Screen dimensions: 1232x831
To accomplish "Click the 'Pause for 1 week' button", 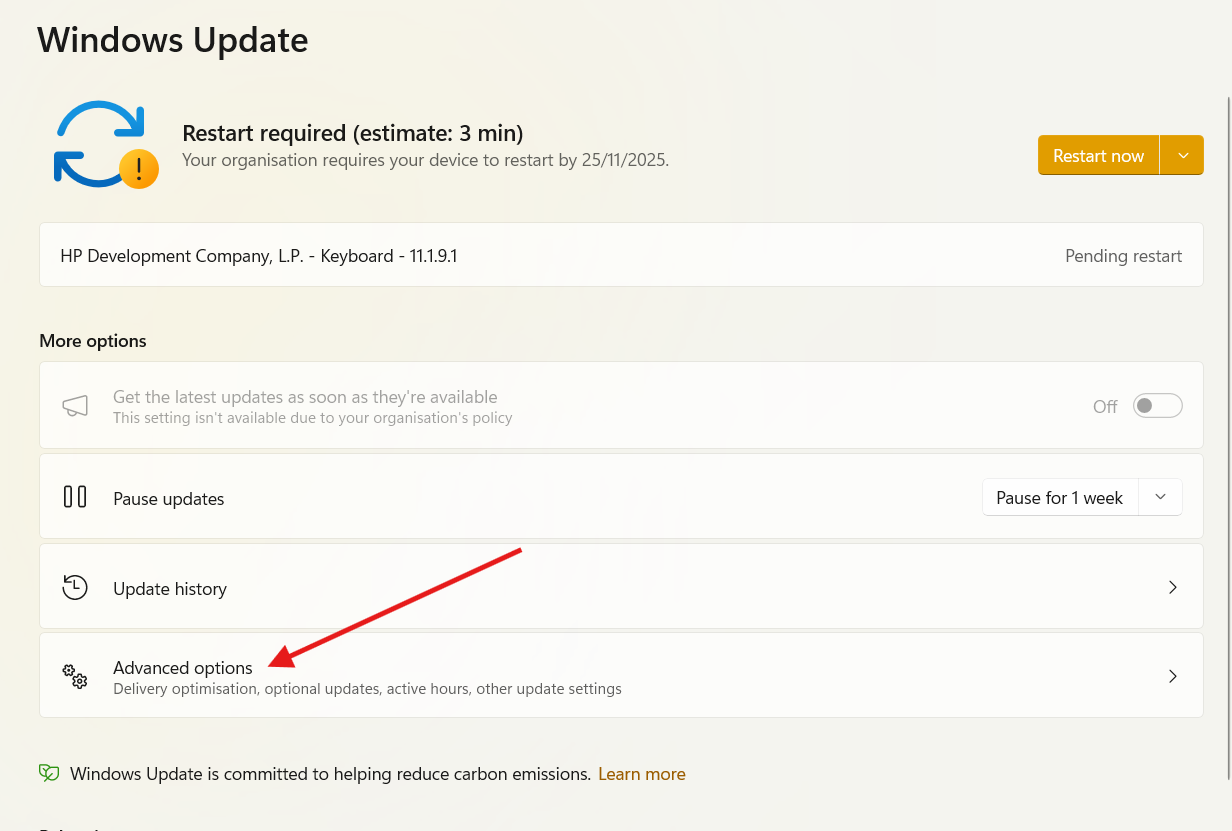I will (x=1059, y=498).
